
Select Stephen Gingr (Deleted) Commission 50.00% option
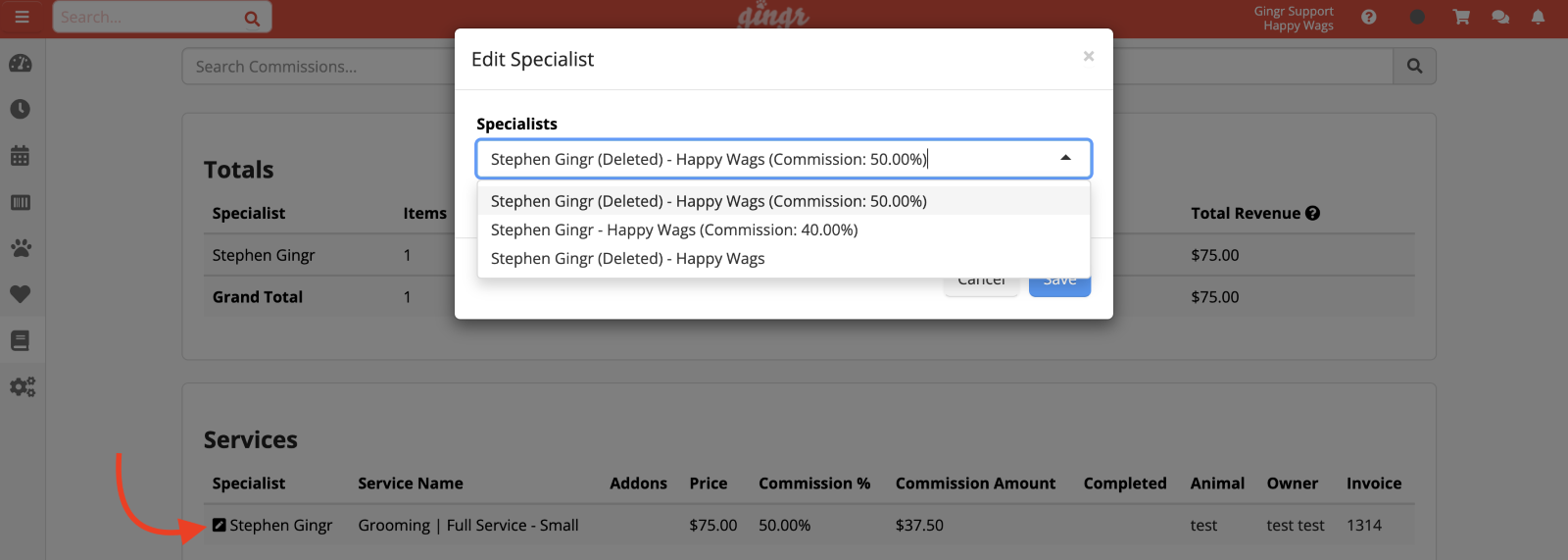(x=784, y=201)
